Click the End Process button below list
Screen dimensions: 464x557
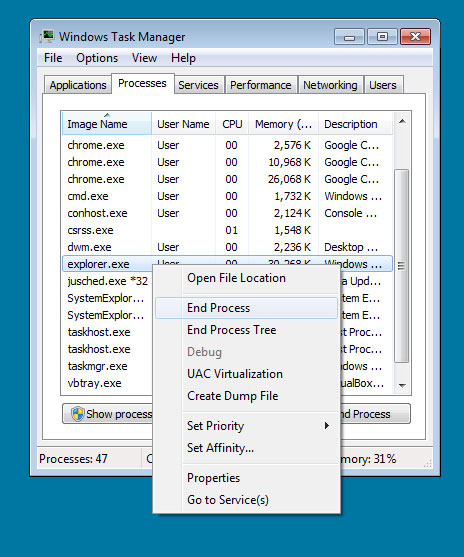pos(375,414)
